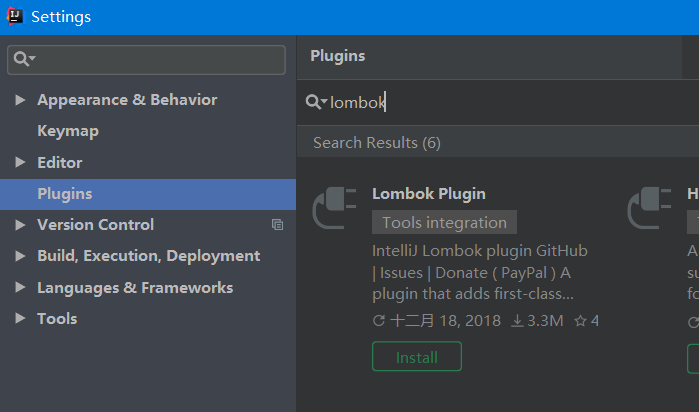Expand Languages & Frameworks settings
Viewport: 699px width, 412px height.
click(x=21, y=288)
